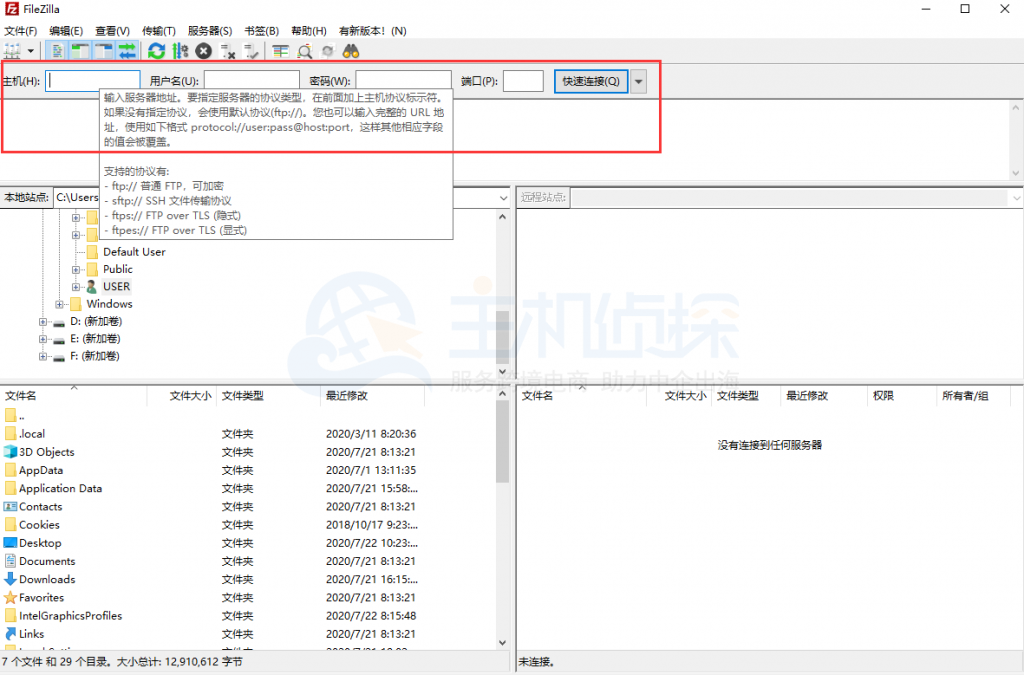The height and width of the screenshot is (675, 1024).
Task: Open Find files with the binoculars icon
Action: pos(348,50)
